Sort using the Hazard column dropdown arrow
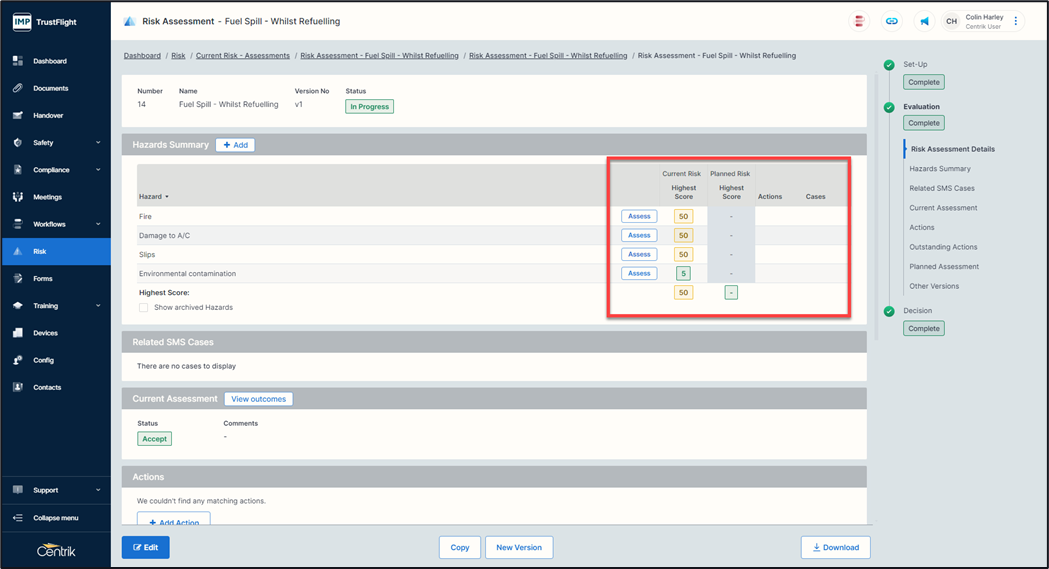The height and width of the screenshot is (569, 1049). coord(167,197)
